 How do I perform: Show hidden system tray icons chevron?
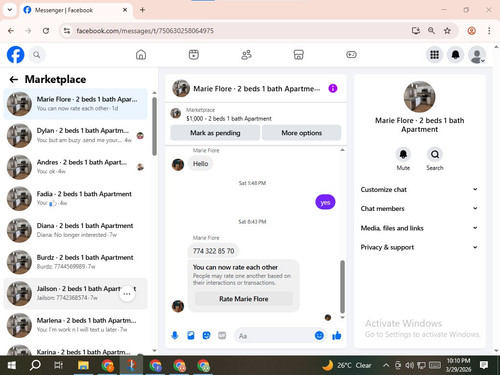[x=386, y=365]
